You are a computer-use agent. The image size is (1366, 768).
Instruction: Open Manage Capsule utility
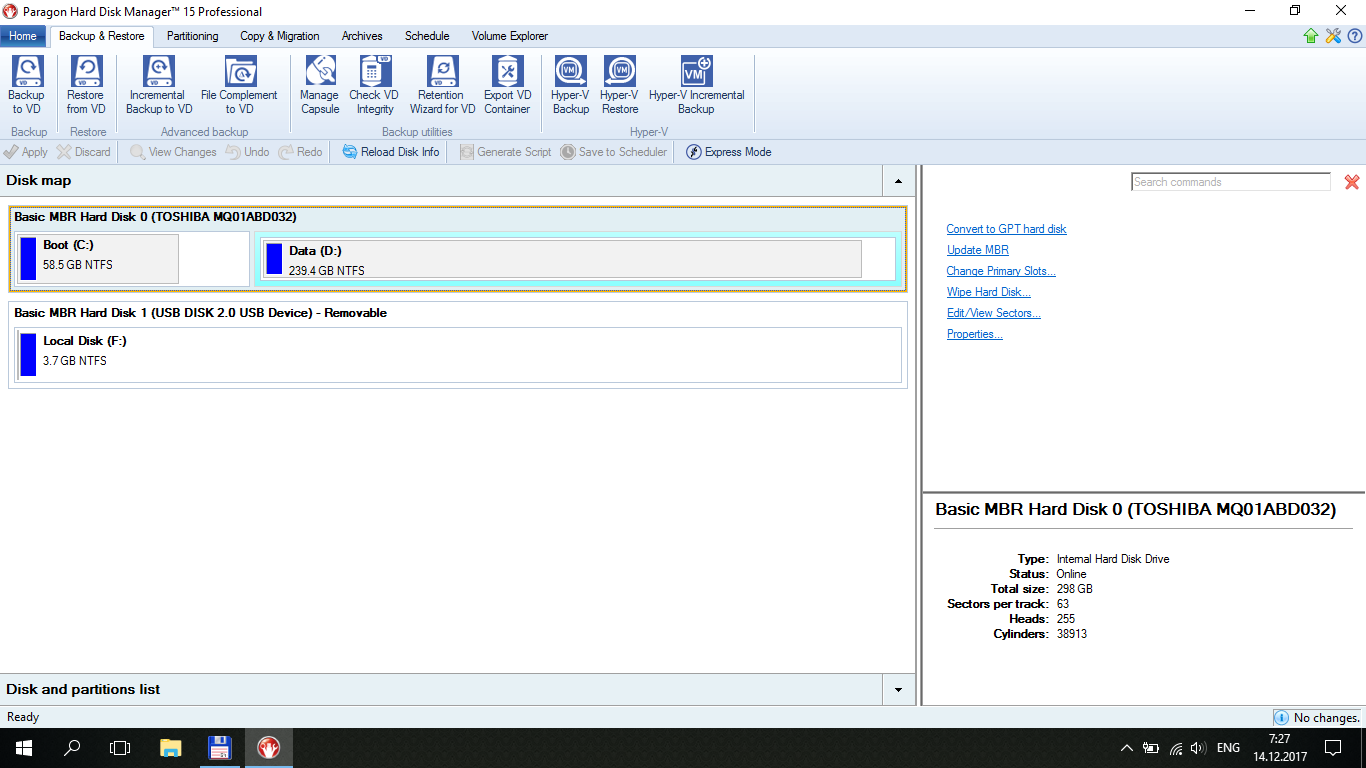320,86
